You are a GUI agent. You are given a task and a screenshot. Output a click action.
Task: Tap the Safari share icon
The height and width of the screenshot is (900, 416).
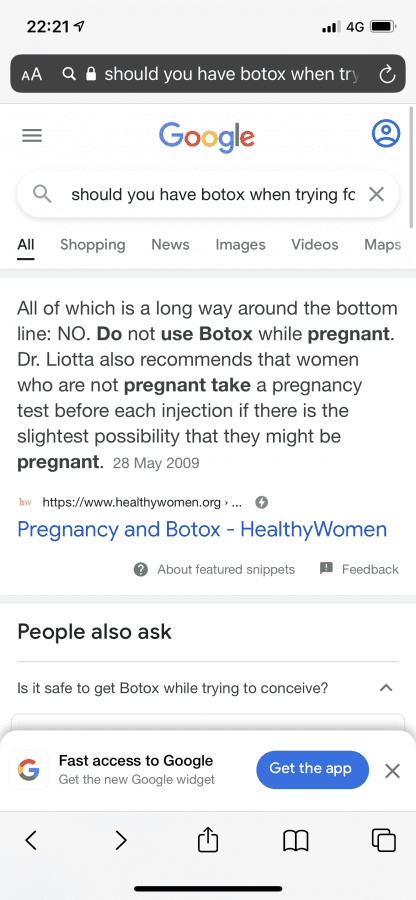(208, 840)
